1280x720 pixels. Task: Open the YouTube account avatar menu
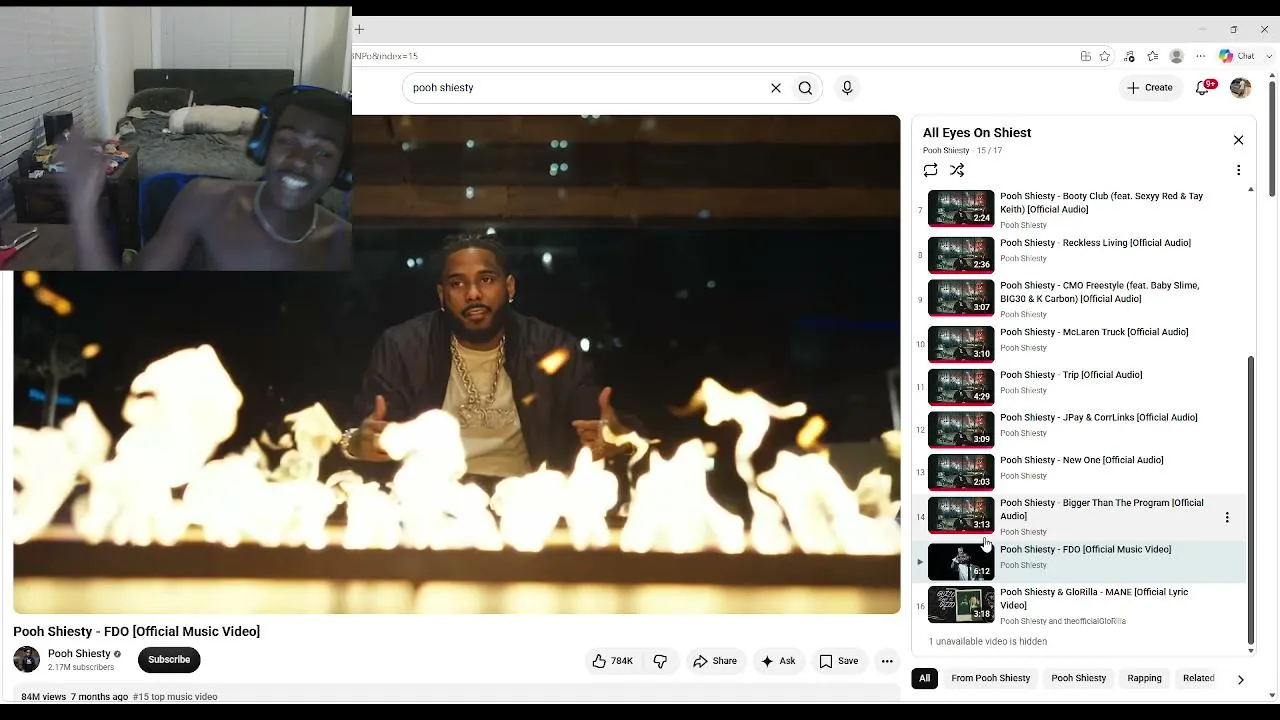(x=1240, y=88)
